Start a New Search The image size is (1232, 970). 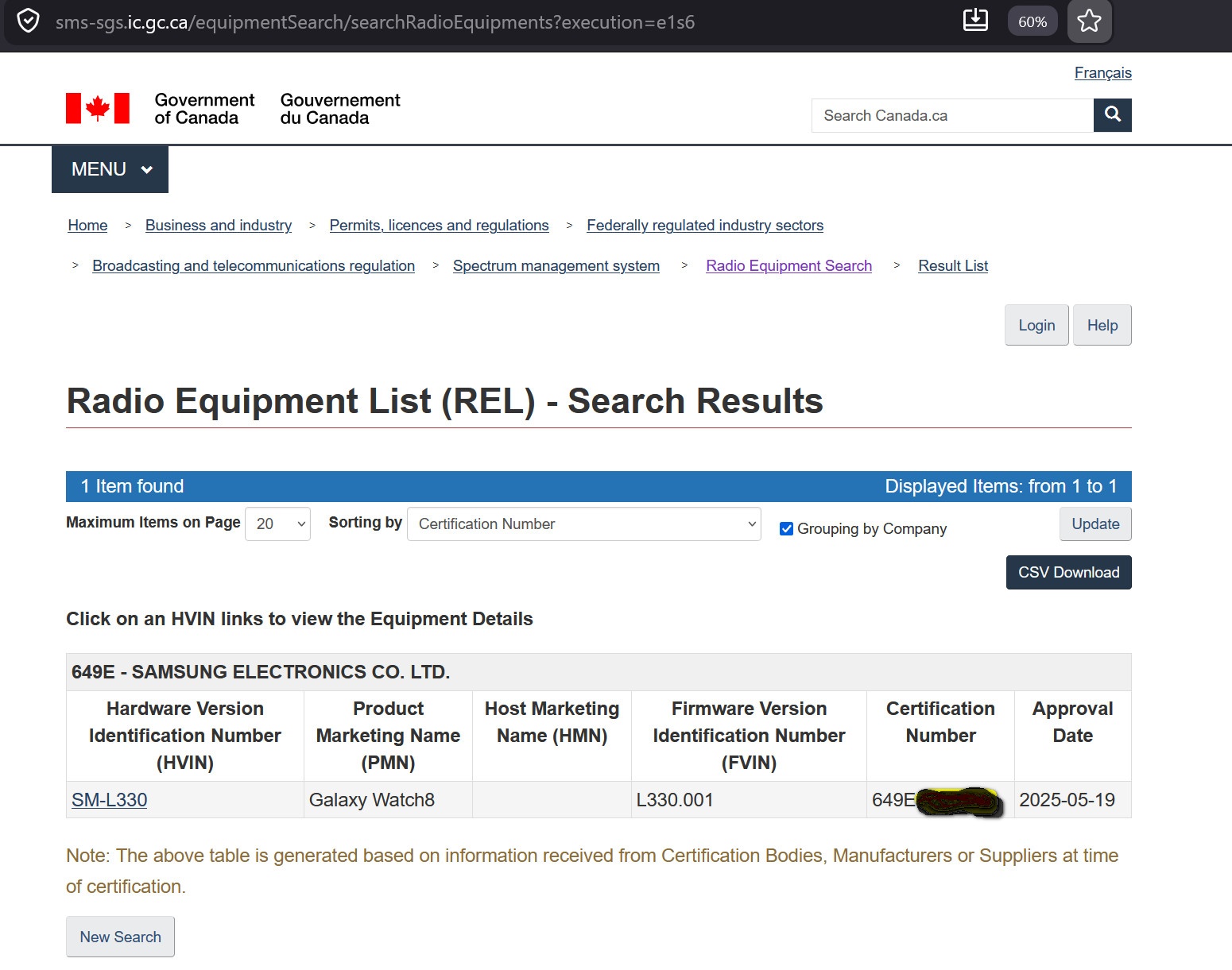click(121, 937)
